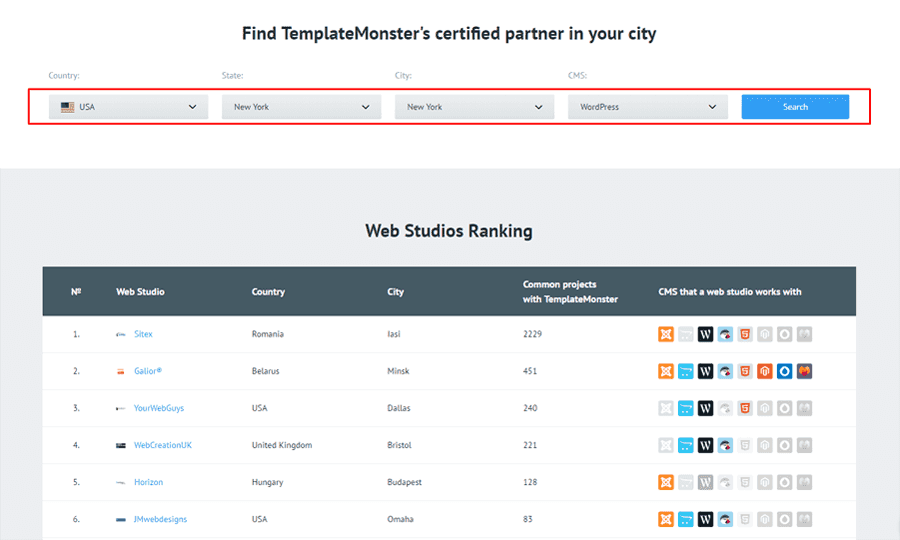The image size is (900, 540).
Task: Open the Sitex web studio link
Action: [143, 334]
